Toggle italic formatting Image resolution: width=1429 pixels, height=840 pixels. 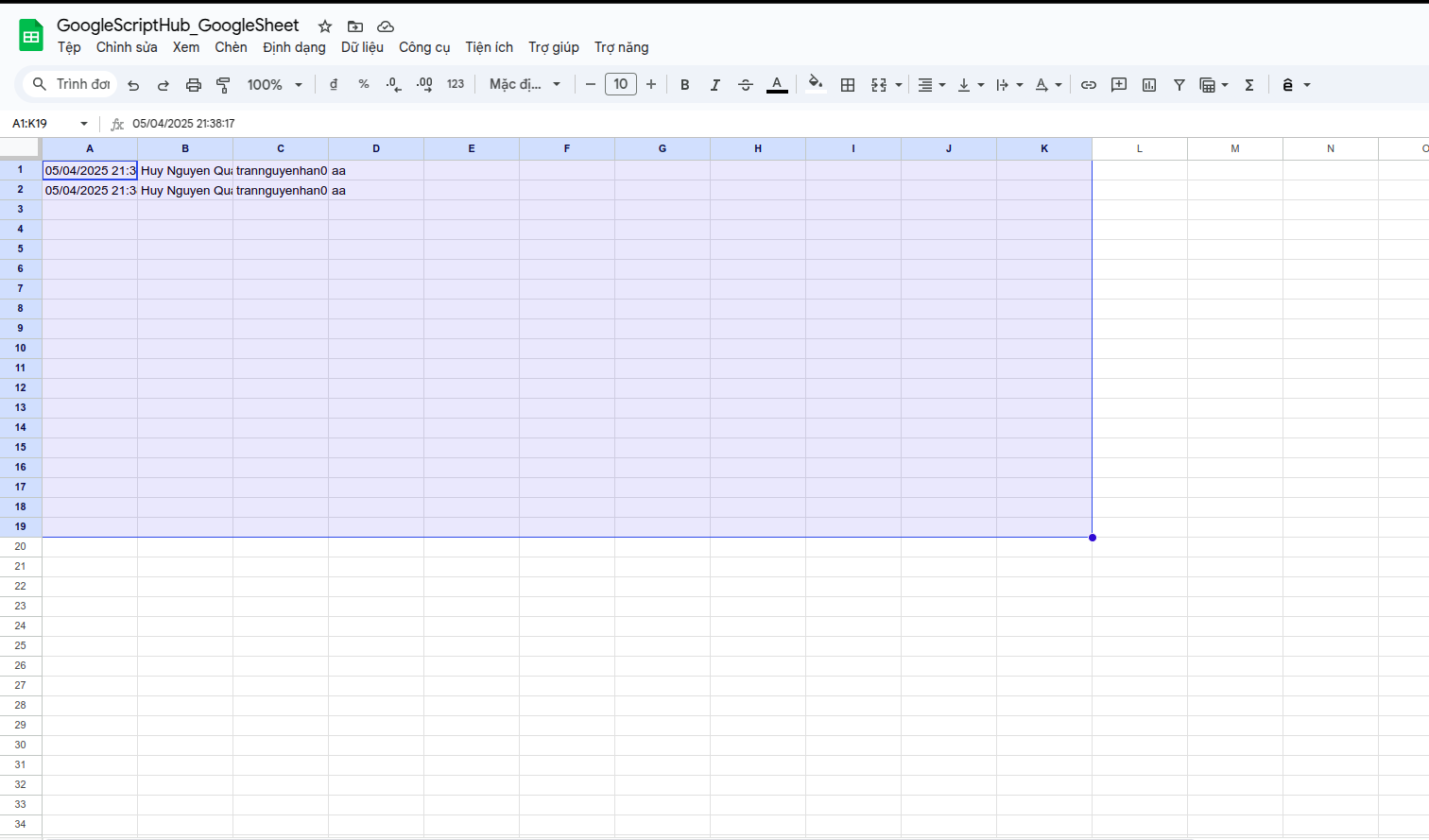(x=715, y=85)
